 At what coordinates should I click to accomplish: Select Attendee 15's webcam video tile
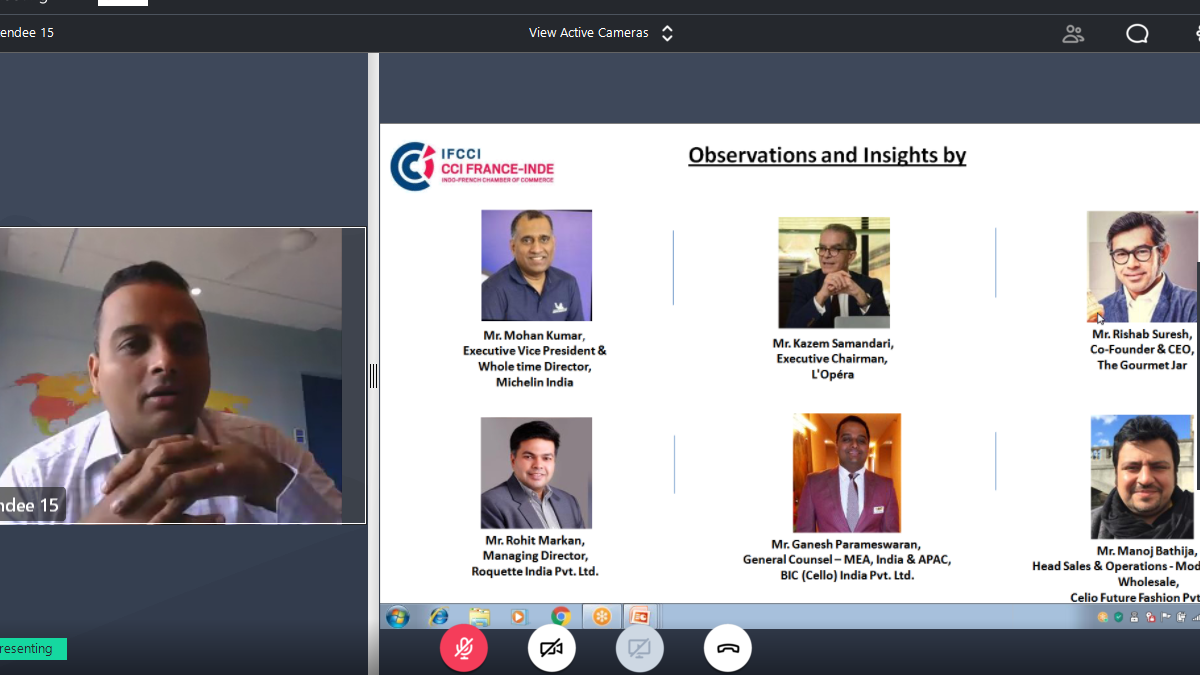tap(180, 375)
